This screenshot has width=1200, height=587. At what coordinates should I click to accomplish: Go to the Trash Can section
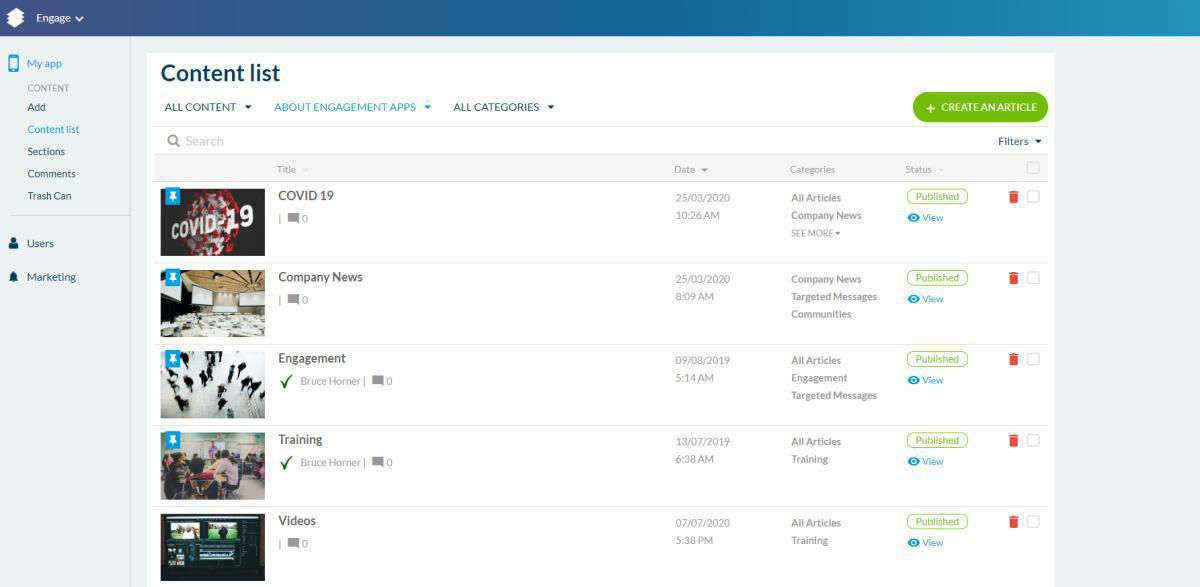coord(49,195)
